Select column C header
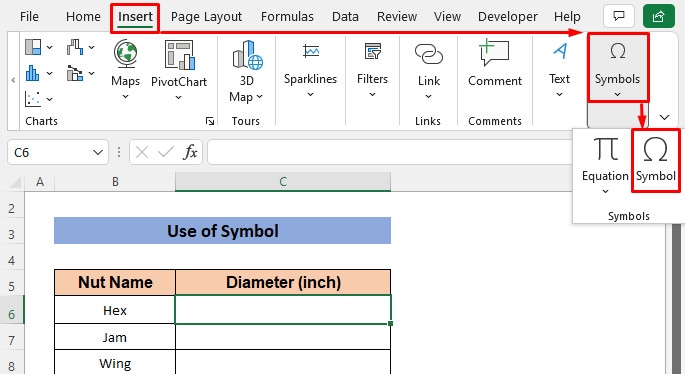The height and width of the screenshot is (374, 685). click(283, 182)
